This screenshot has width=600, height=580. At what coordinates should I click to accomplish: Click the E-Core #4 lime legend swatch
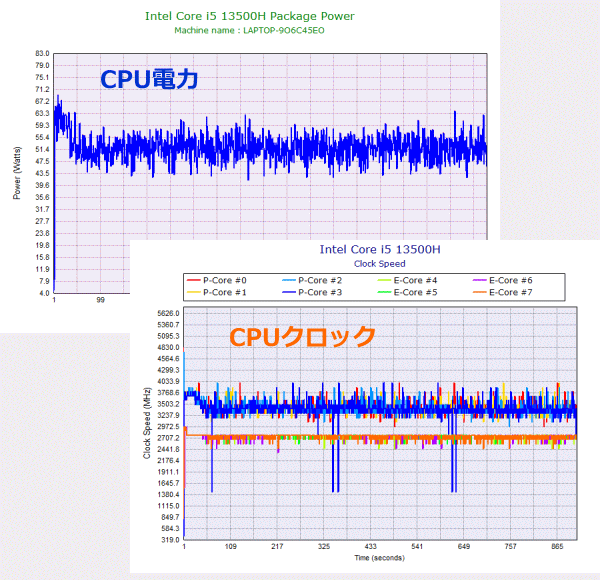coord(384,280)
